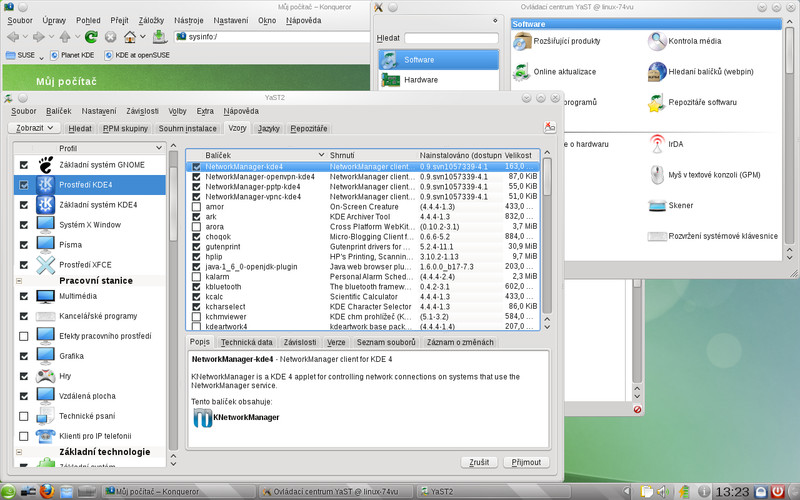The image size is (800, 500).
Task: Click the Konqueror up arrow icon
Action: pos(65,37)
